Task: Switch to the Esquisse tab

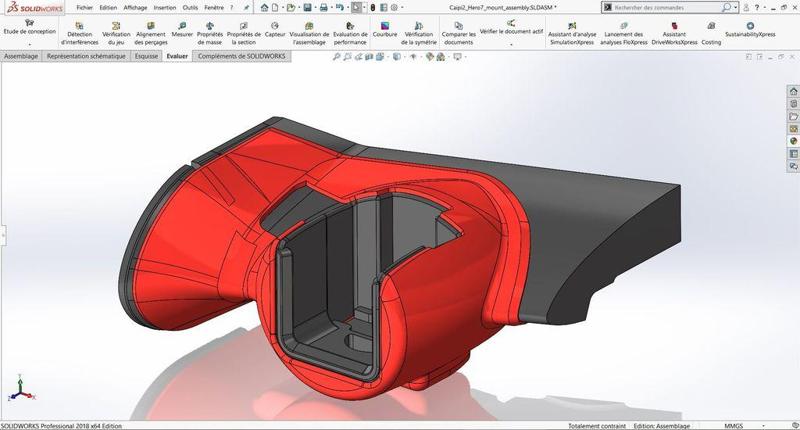Action: [x=148, y=57]
